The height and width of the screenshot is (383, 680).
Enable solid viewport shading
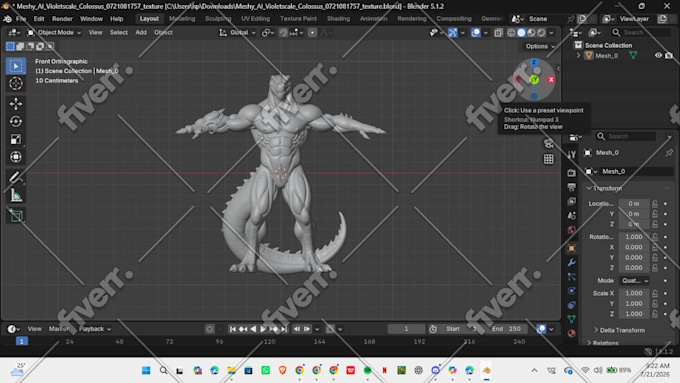point(521,33)
